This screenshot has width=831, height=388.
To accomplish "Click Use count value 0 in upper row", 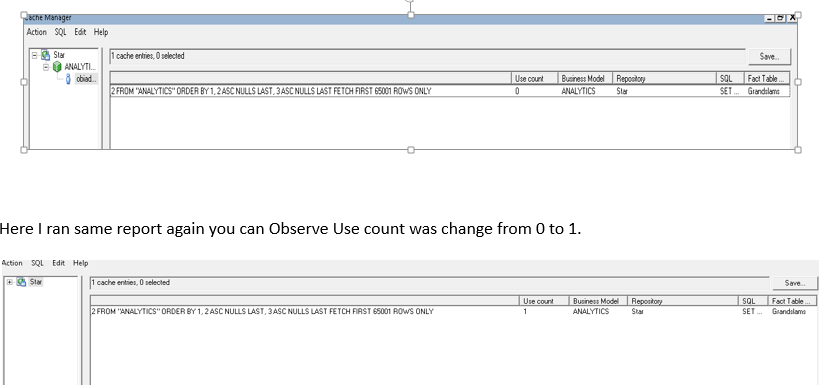I will pos(517,91).
